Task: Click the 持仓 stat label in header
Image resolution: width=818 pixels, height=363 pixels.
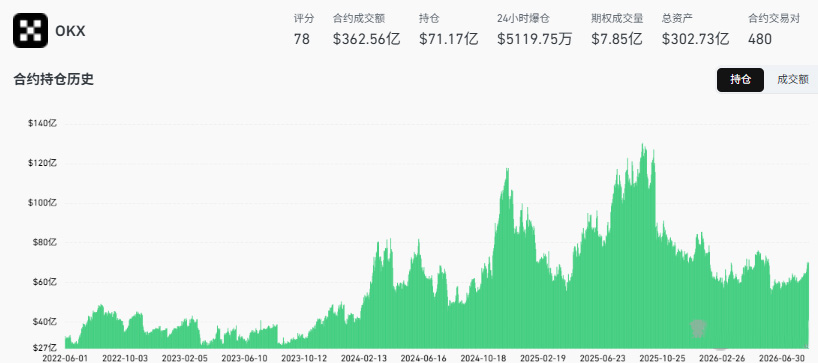Action: point(429,19)
